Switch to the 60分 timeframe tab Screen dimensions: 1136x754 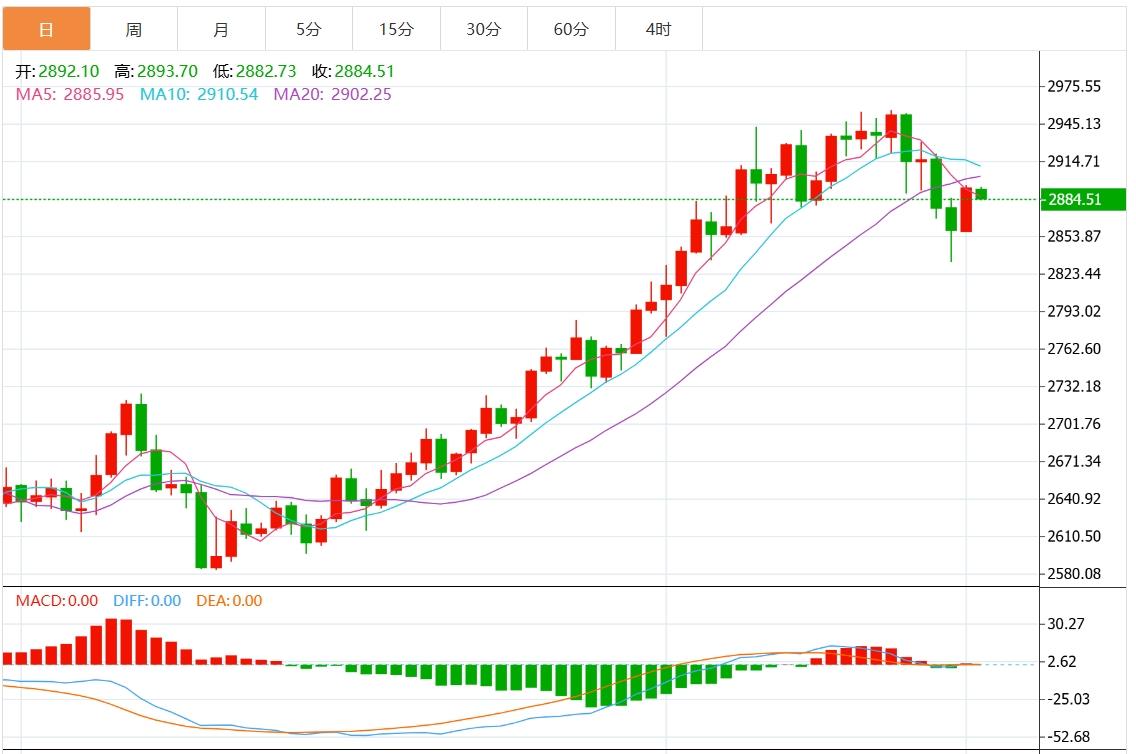click(571, 29)
